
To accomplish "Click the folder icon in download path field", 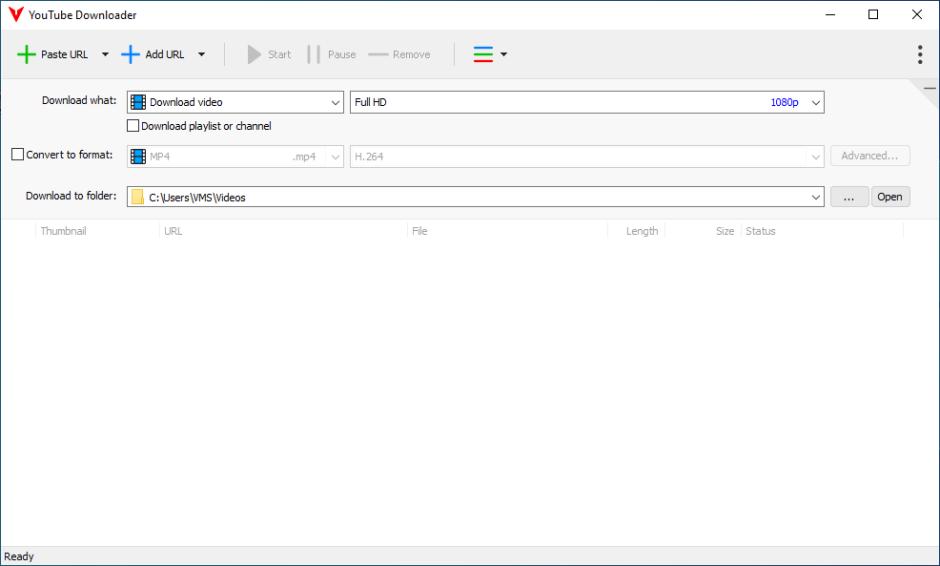I will (137, 197).
